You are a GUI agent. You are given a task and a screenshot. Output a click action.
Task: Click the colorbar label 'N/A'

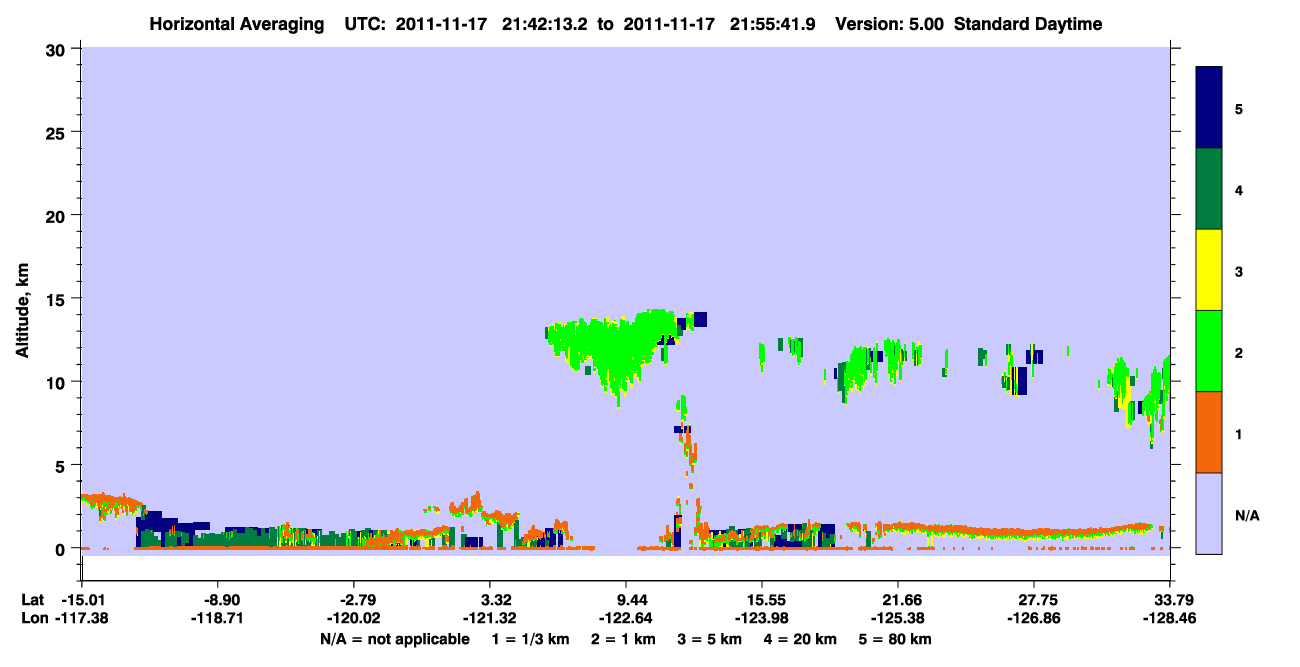coord(1246,516)
